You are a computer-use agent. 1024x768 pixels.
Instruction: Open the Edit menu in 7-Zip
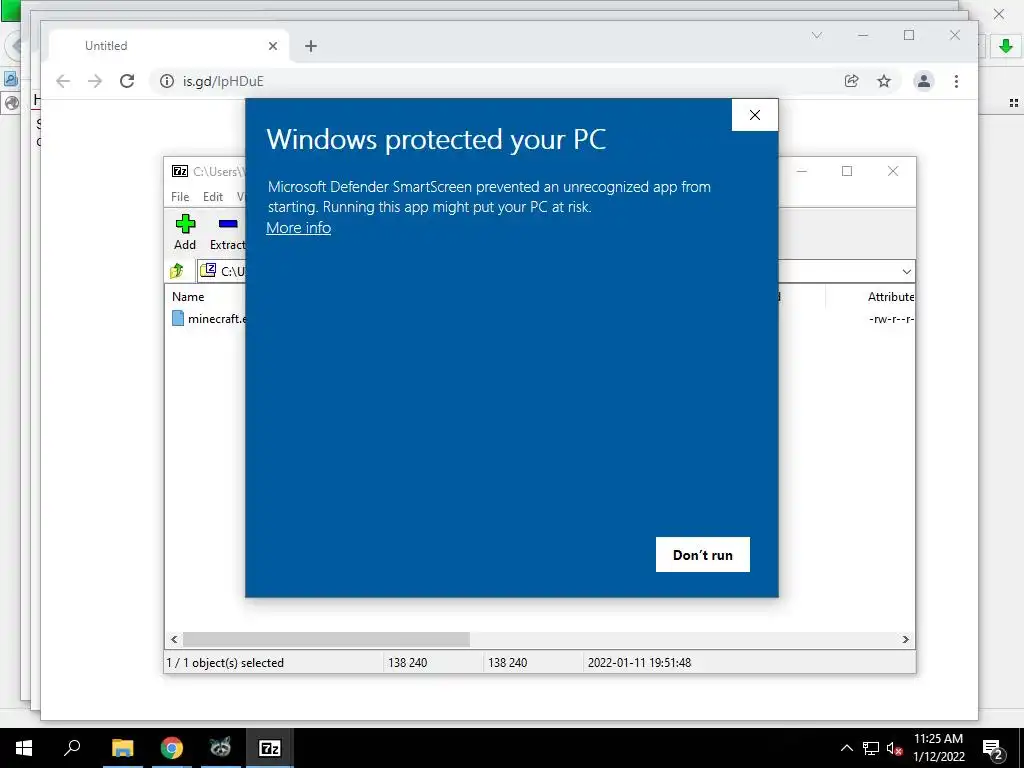pos(213,197)
